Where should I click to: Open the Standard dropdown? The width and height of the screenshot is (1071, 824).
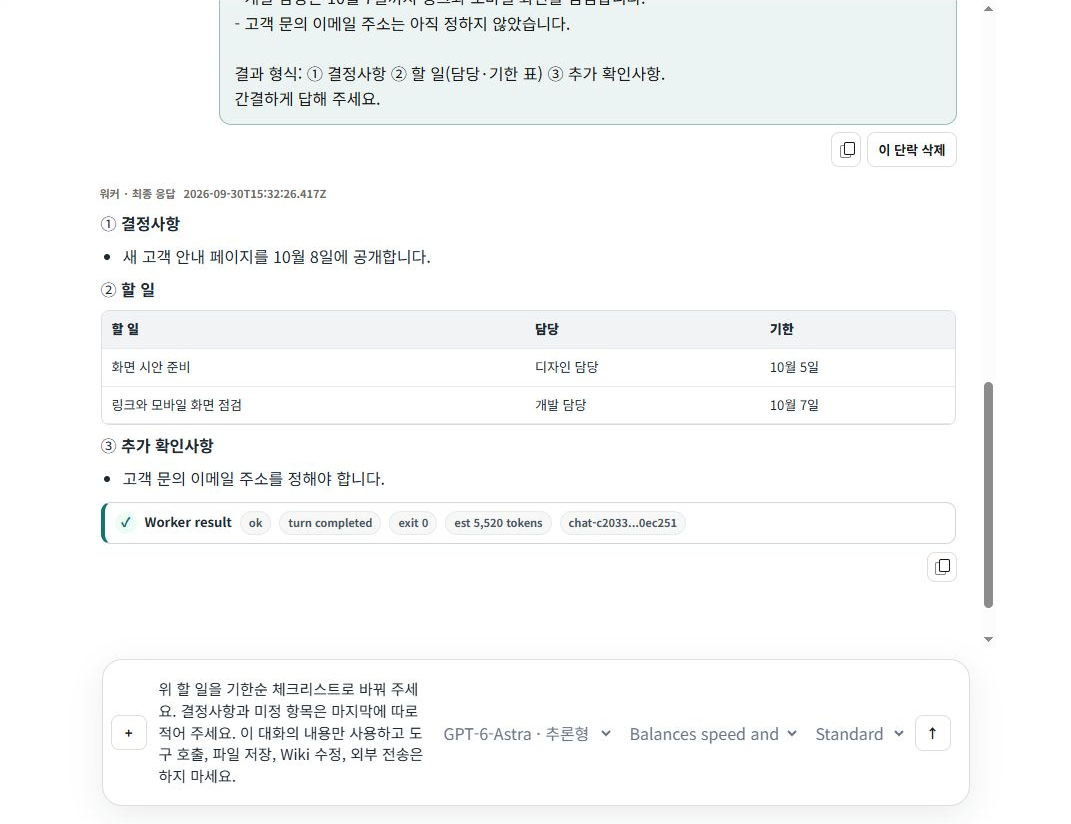coord(859,734)
